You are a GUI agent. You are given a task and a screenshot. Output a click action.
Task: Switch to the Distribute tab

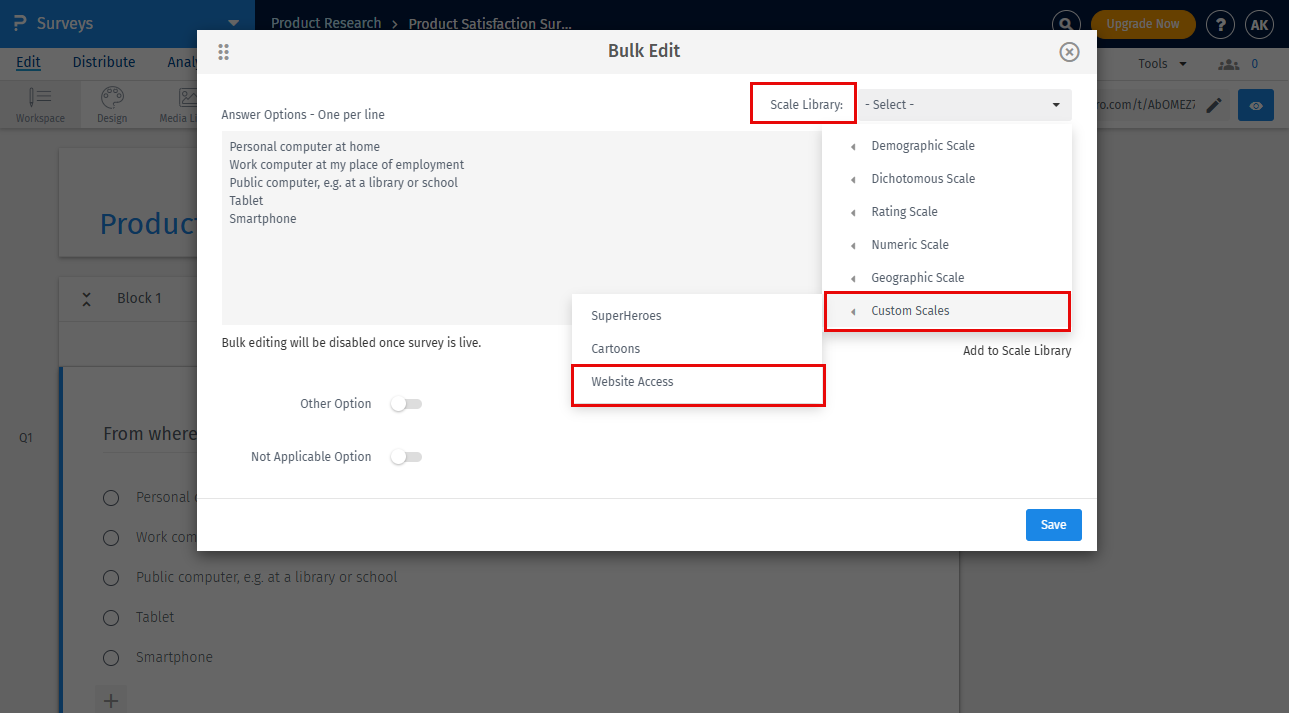(104, 61)
